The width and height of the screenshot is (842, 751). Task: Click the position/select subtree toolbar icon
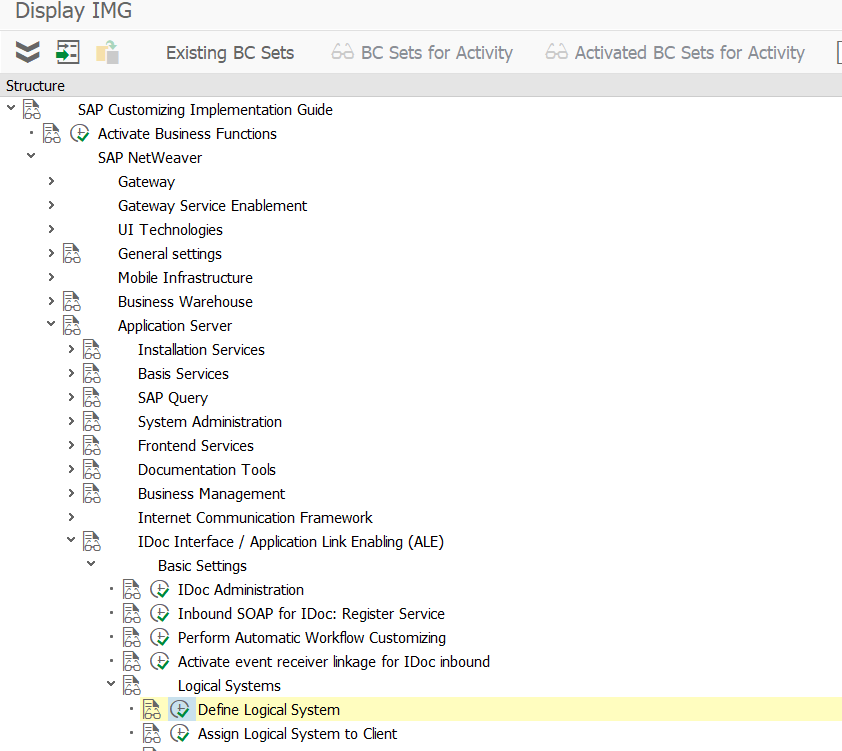click(x=68, y=52)
